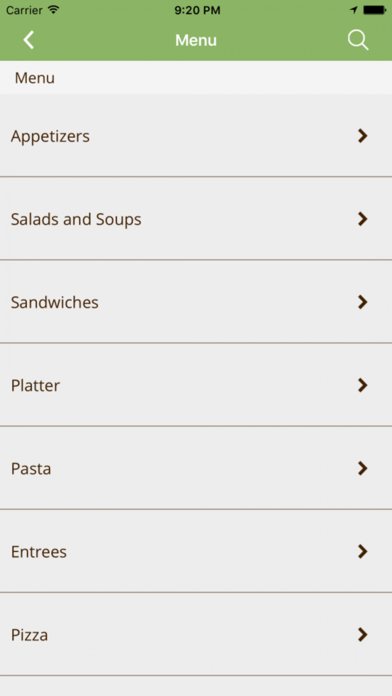Screen dimensions: 392x696
Task: Tap the Platter row chevron
Action: pos(363,385)
